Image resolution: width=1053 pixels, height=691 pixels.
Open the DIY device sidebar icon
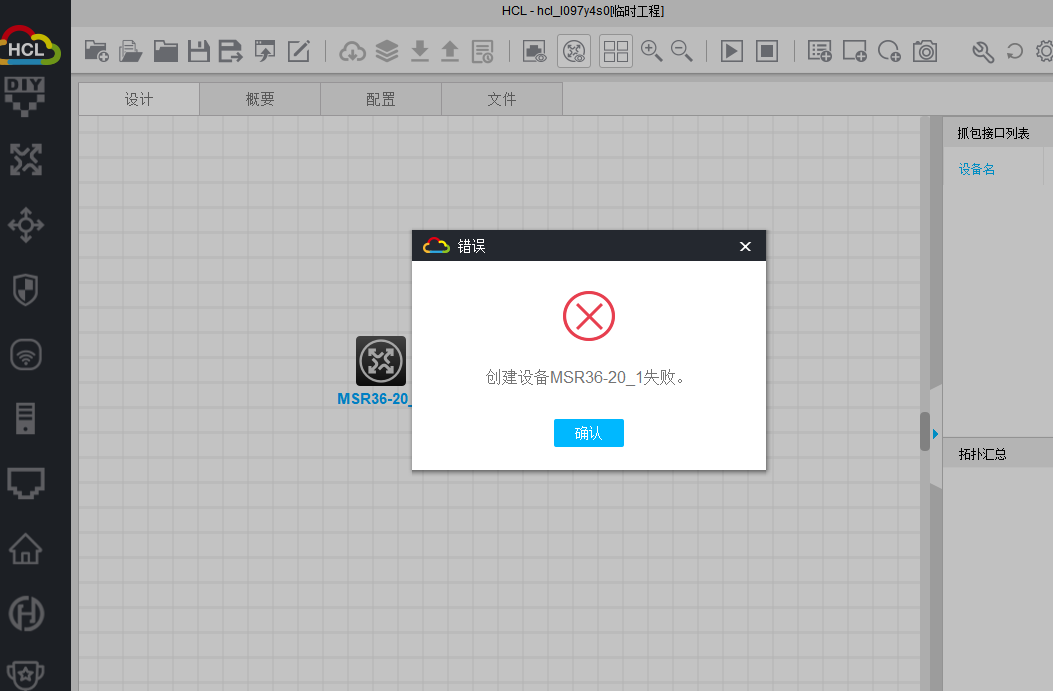click(x=25, y=97)
